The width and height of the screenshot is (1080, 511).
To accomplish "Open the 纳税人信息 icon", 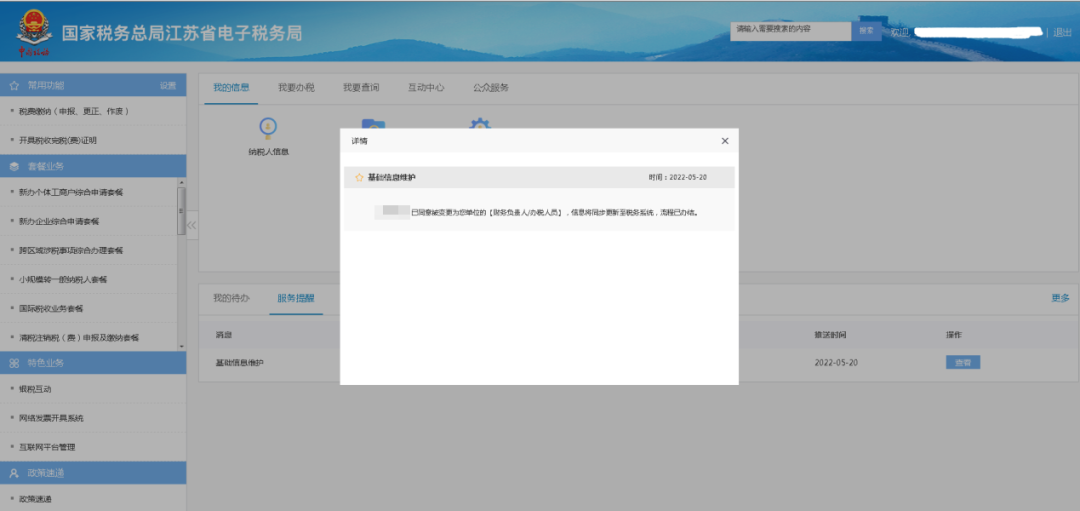I will (x=268, y=136).
